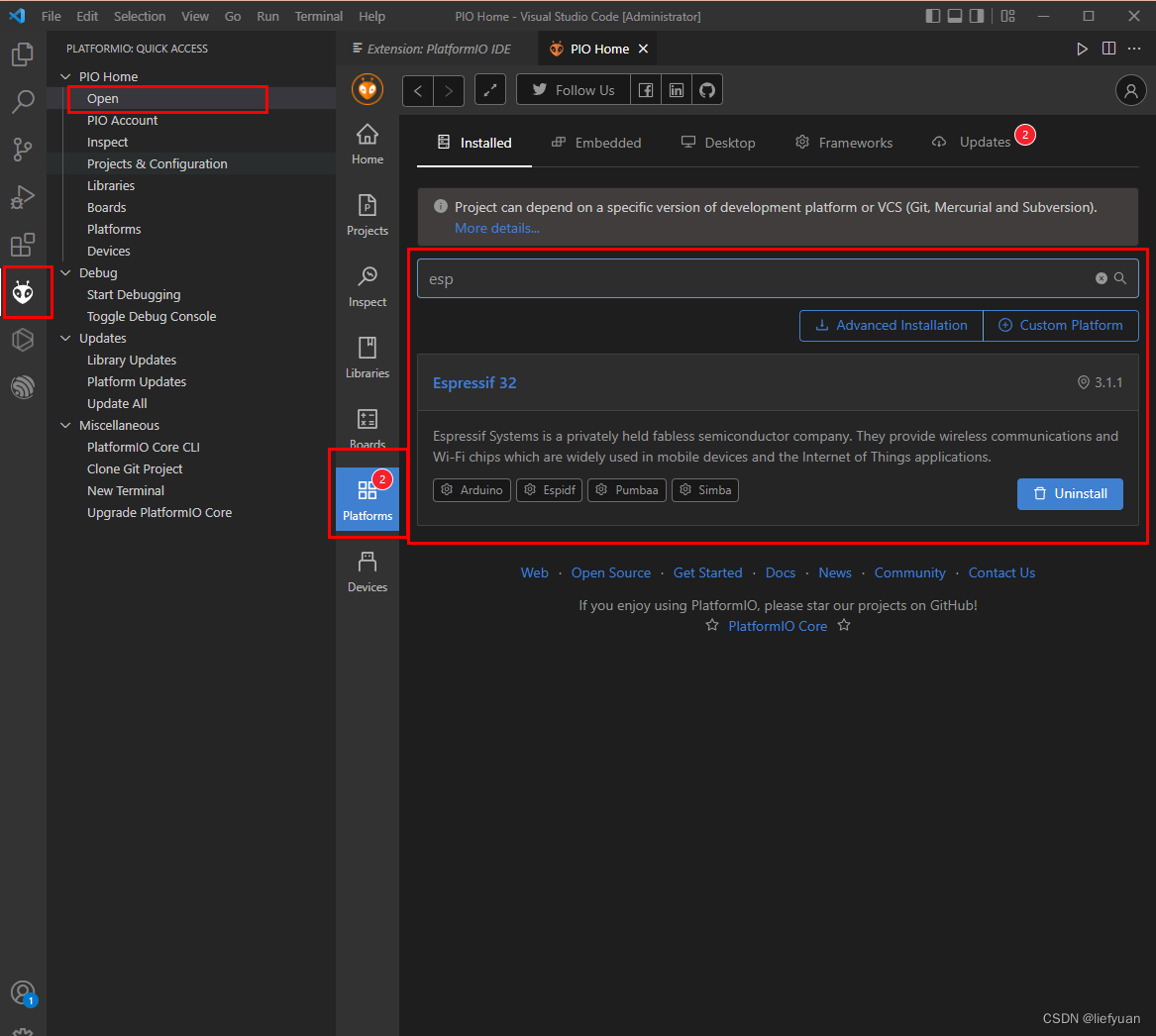Toggle panel layout button in title bar

(x=955, y=16)
